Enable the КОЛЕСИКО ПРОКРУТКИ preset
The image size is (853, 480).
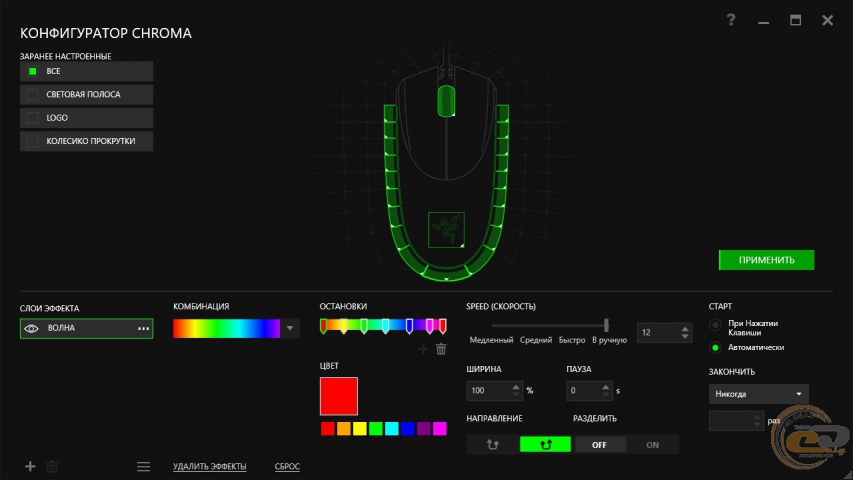coord(33,141)
